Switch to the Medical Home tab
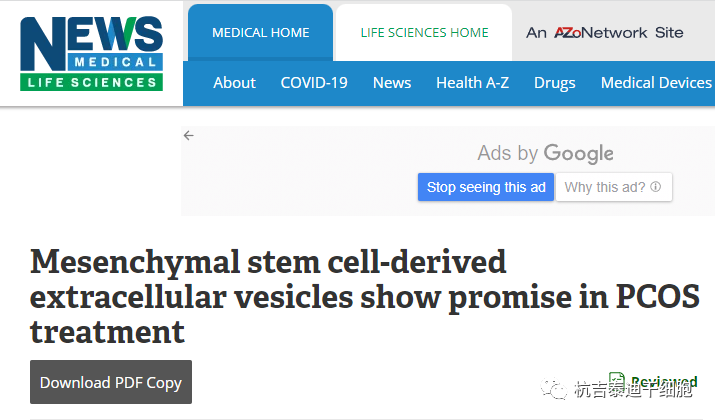 261,32
